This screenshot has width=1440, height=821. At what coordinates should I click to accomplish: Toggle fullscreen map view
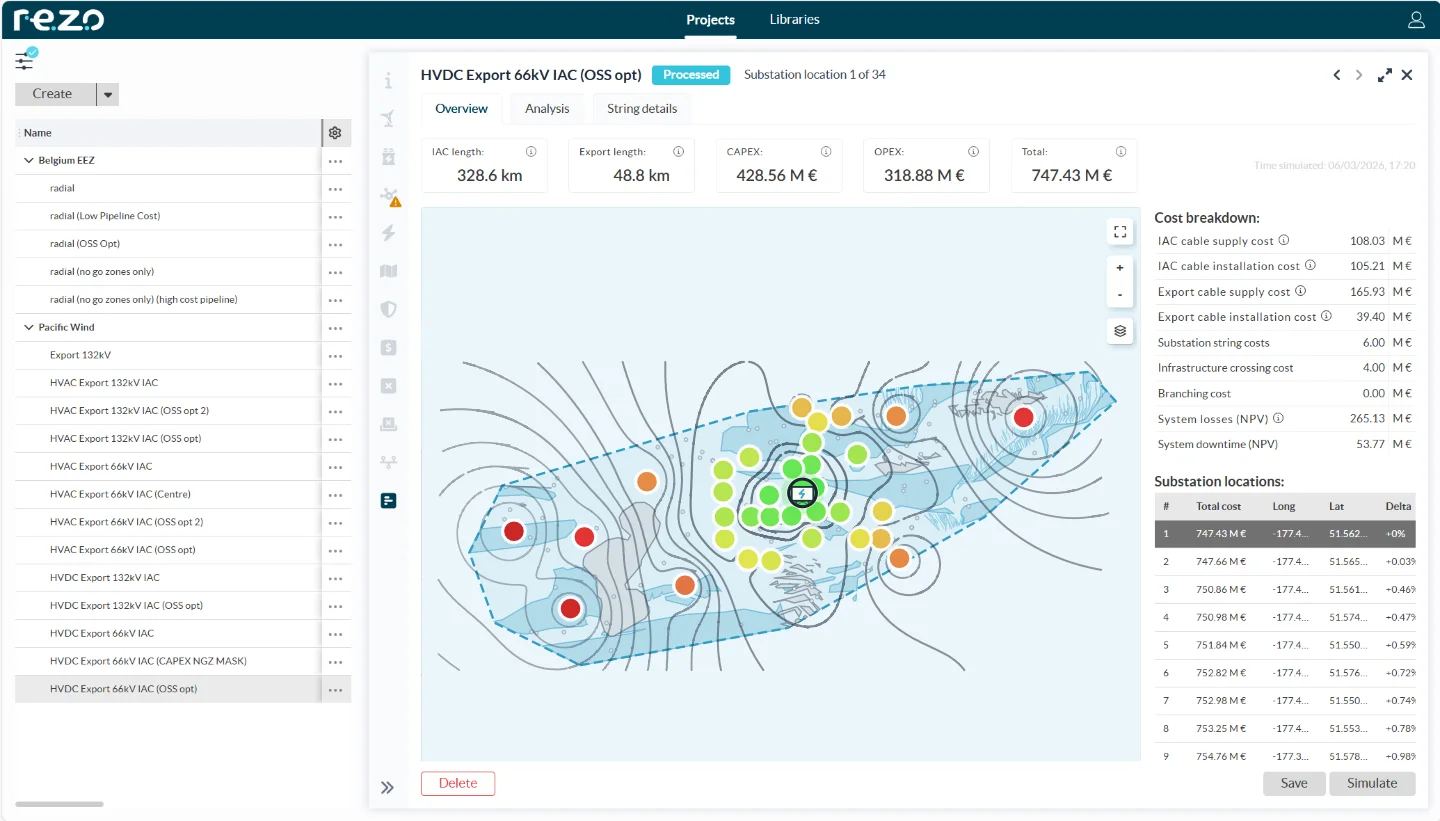tap(1120, 232)
